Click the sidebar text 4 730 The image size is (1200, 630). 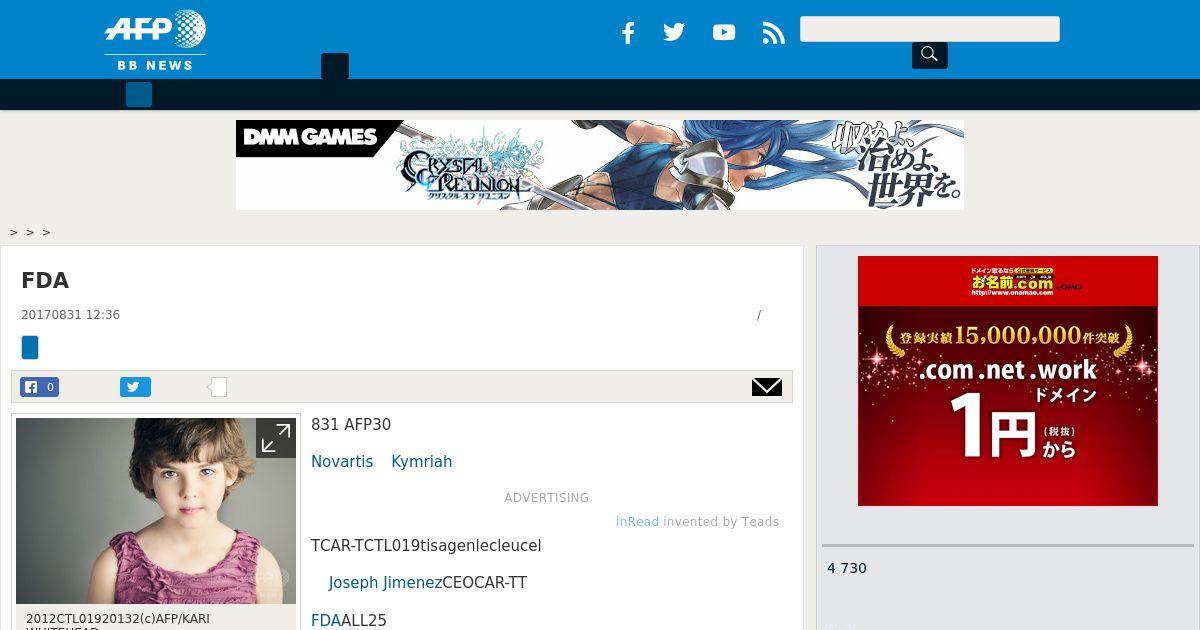click(847, 568)
